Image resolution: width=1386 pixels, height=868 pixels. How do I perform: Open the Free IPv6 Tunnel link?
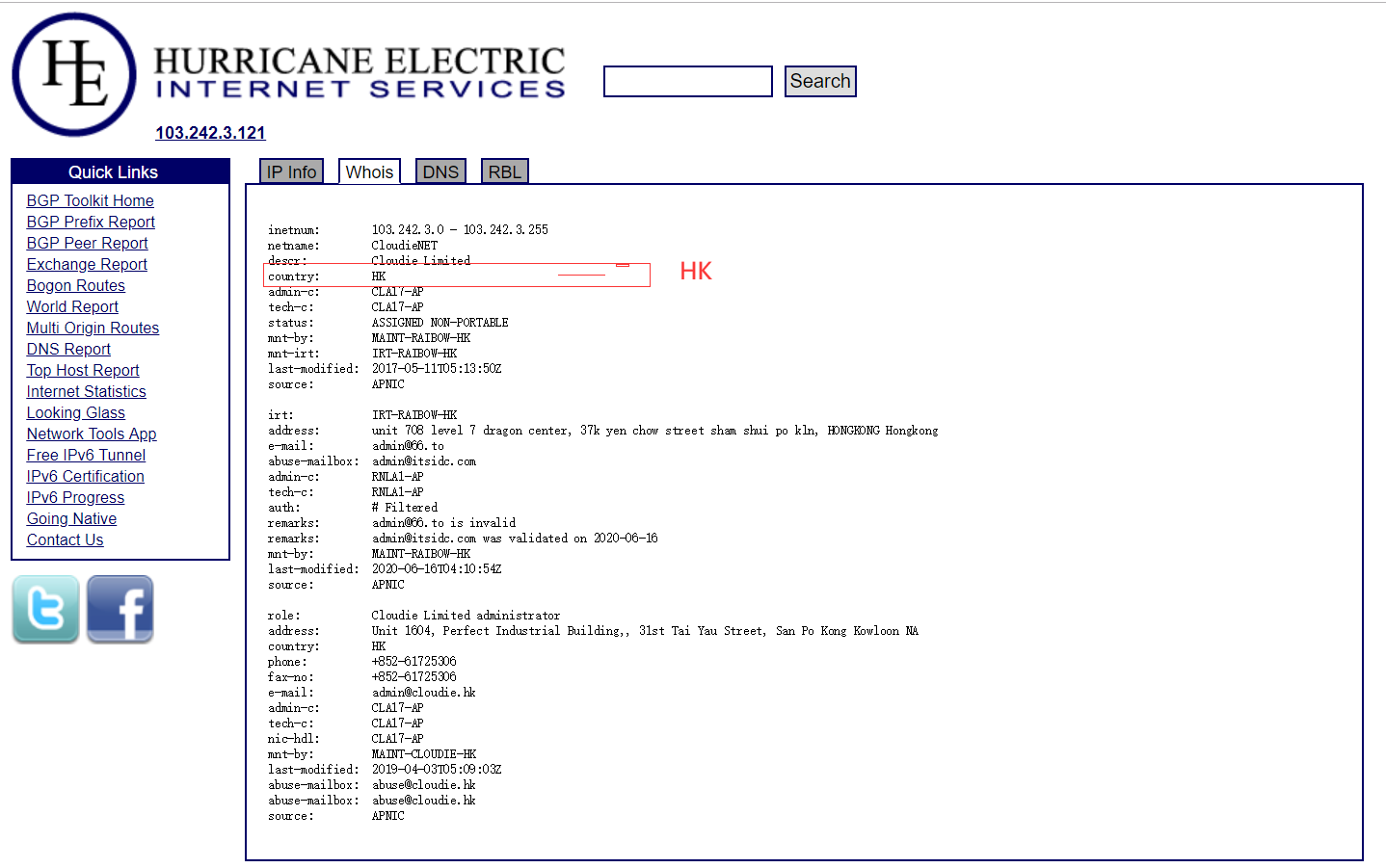[x=86, y=455]
